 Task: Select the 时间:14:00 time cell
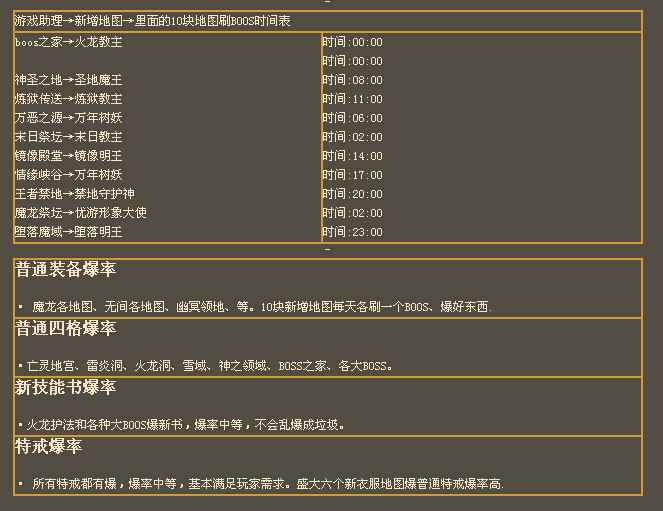[352, 156]
